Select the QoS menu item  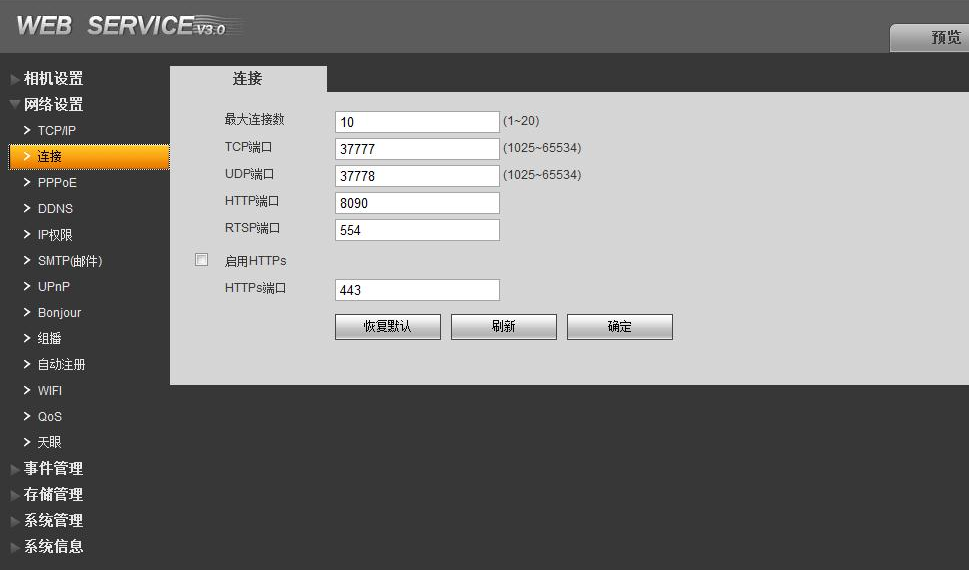coord(50,417)
